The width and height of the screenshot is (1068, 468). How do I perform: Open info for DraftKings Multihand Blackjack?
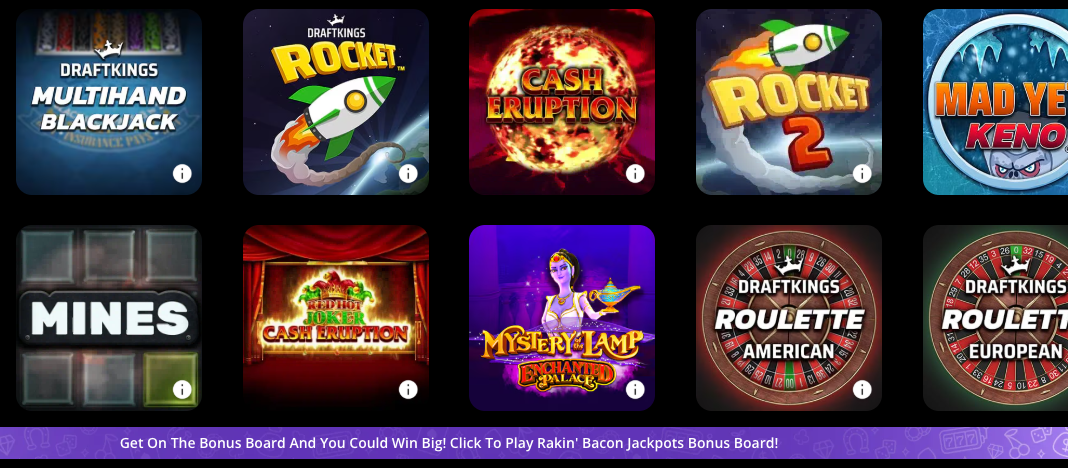182,174
